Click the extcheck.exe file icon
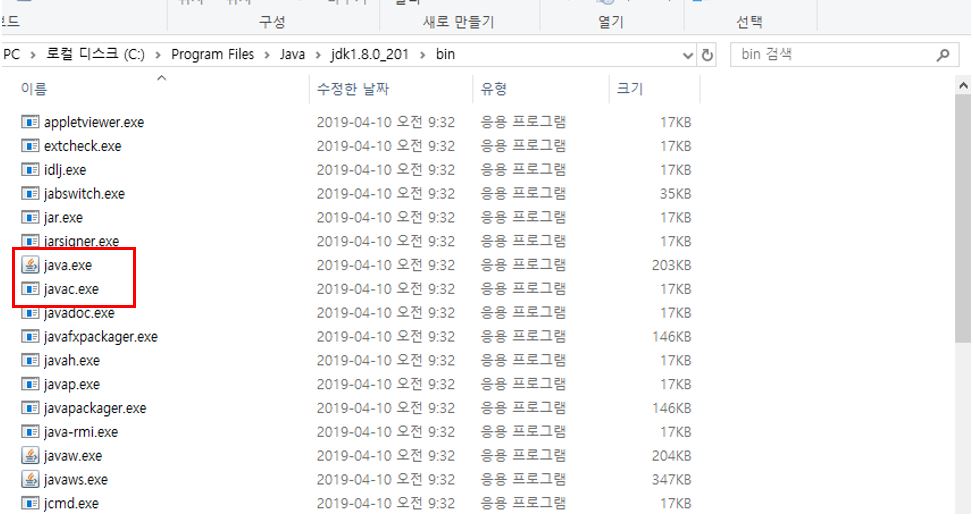The height and width of the screenshot is (521, 973). [30, 146]
